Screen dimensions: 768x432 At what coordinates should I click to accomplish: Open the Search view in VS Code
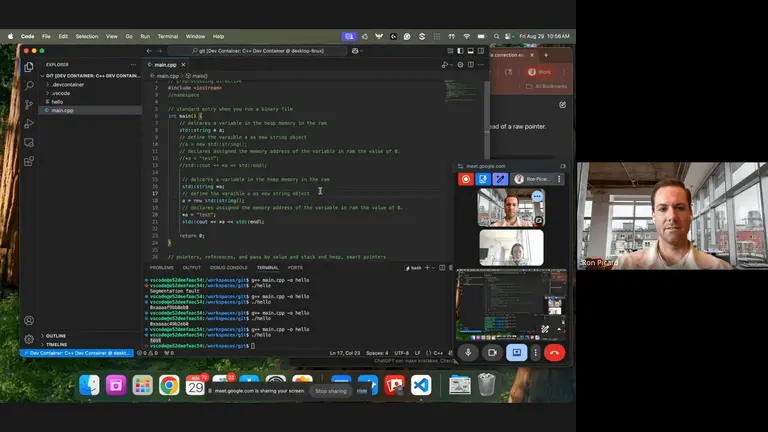29,86
